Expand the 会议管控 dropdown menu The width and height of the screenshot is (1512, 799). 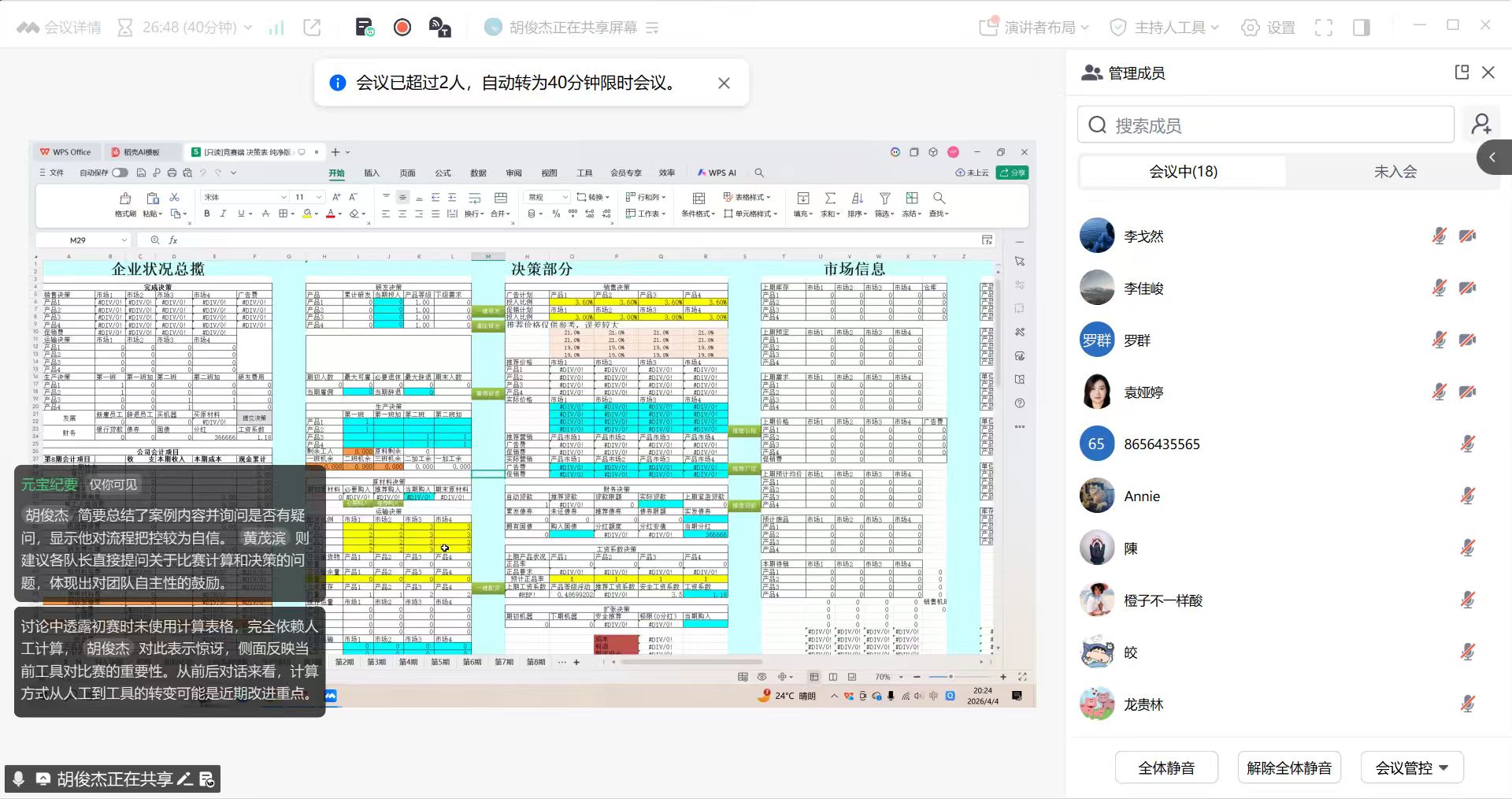1411,767
